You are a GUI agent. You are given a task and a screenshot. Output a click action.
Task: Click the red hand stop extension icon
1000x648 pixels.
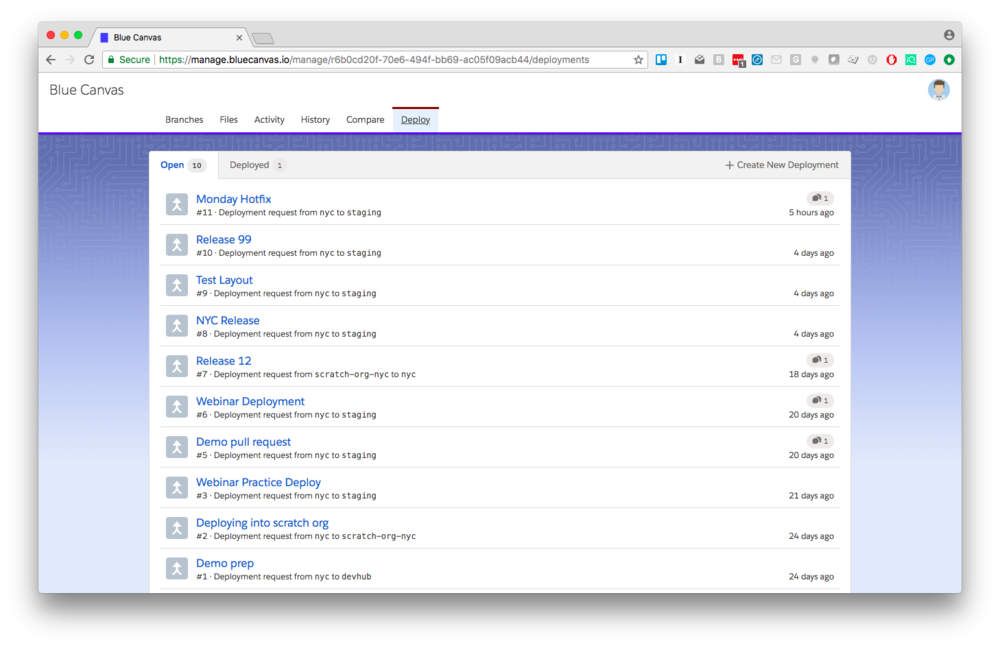point(892,60)
